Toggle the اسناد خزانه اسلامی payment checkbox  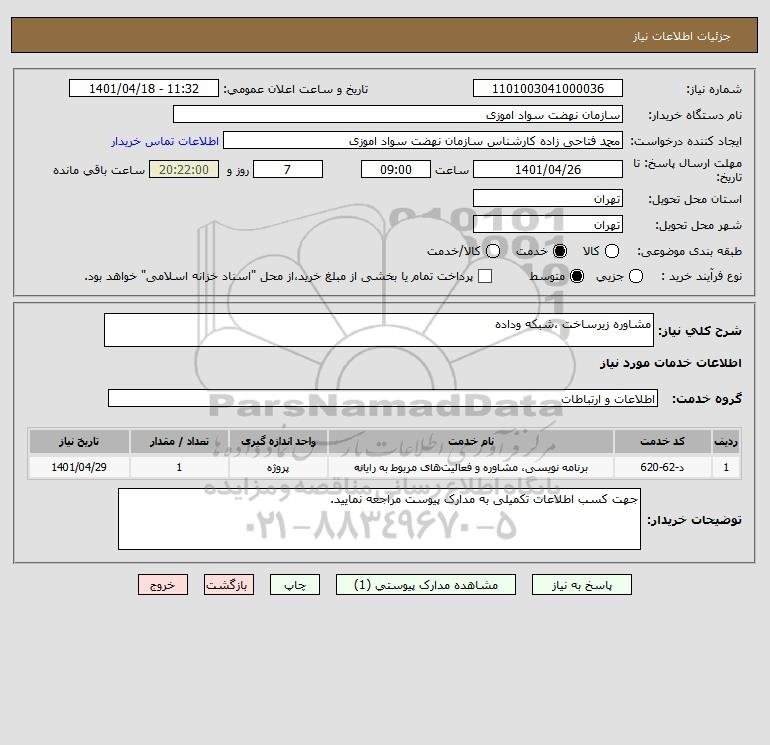click(485, 276)
